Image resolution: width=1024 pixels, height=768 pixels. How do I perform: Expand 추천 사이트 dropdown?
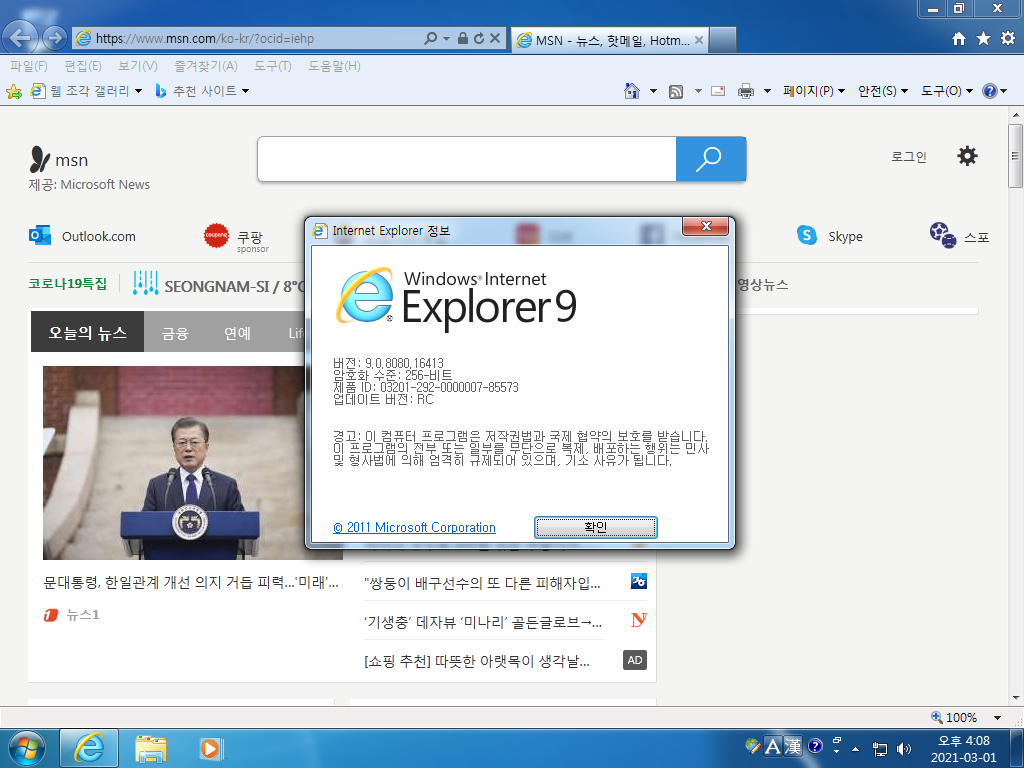pos(246,91)
